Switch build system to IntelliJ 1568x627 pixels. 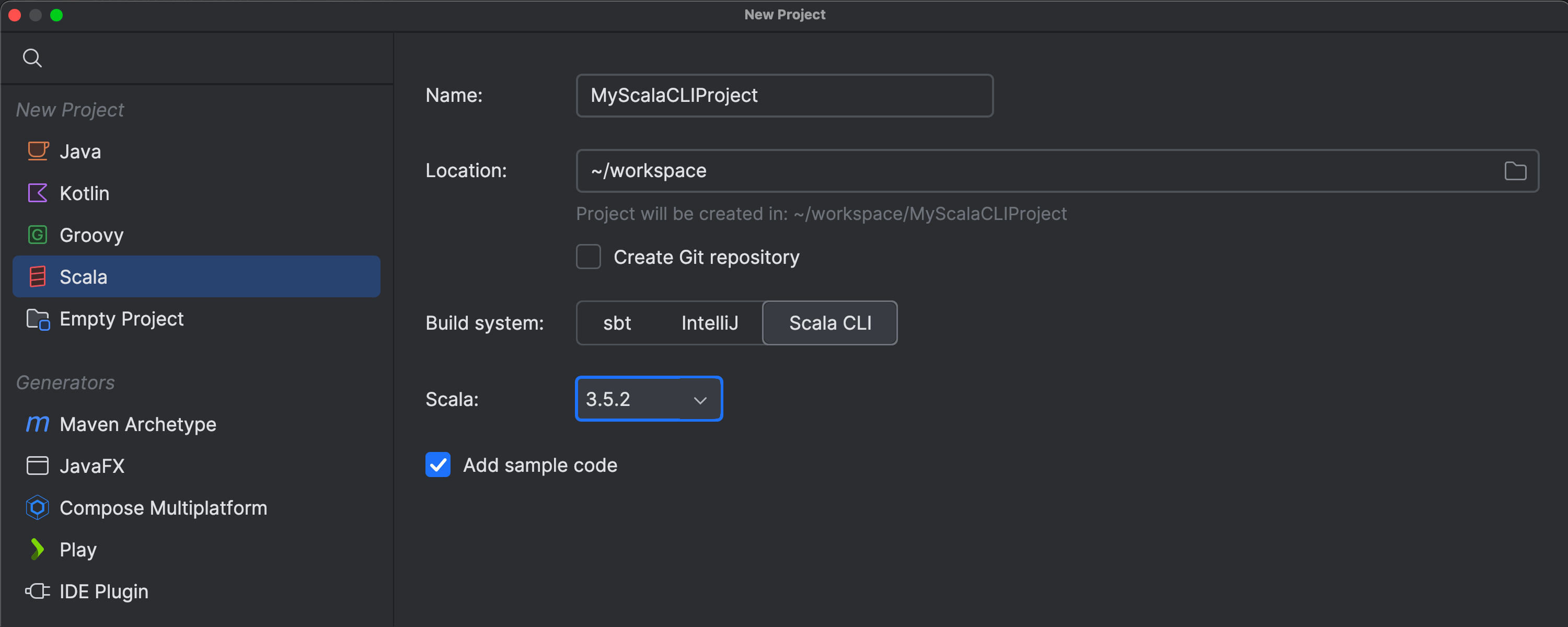click(710, 322)
